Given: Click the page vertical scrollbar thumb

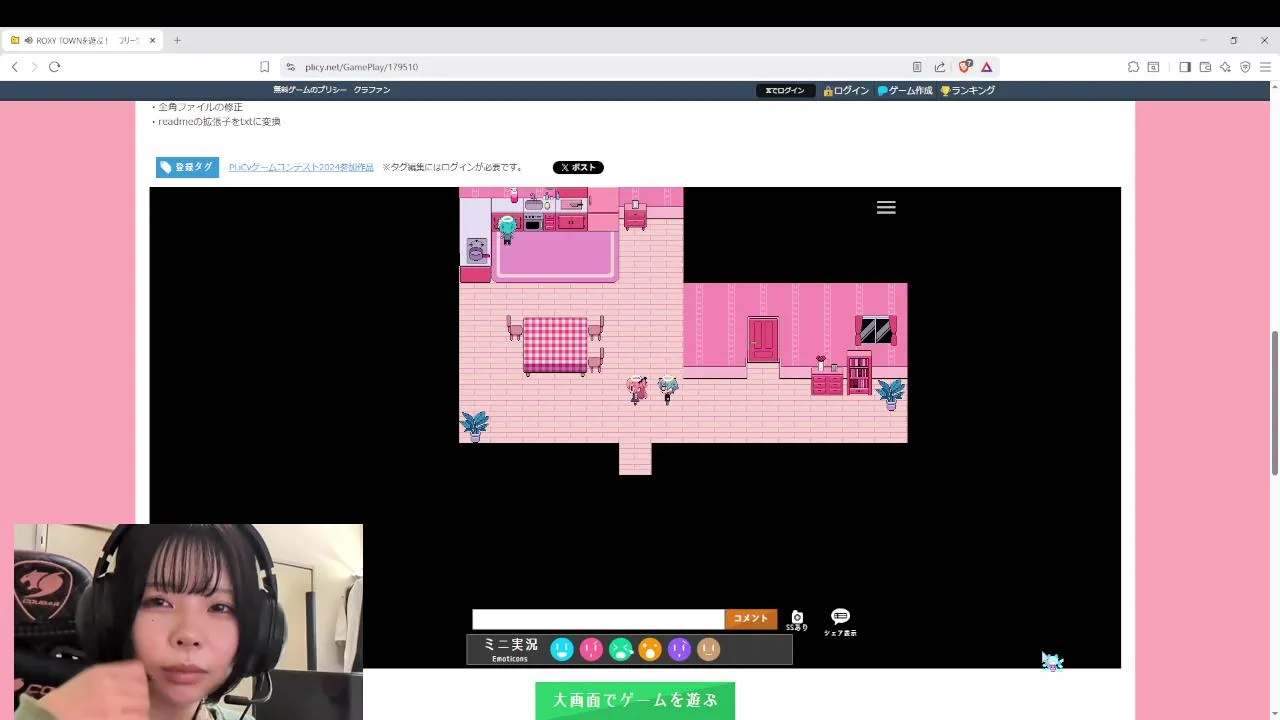Looking at the screenshot, I should (1274, 402).
